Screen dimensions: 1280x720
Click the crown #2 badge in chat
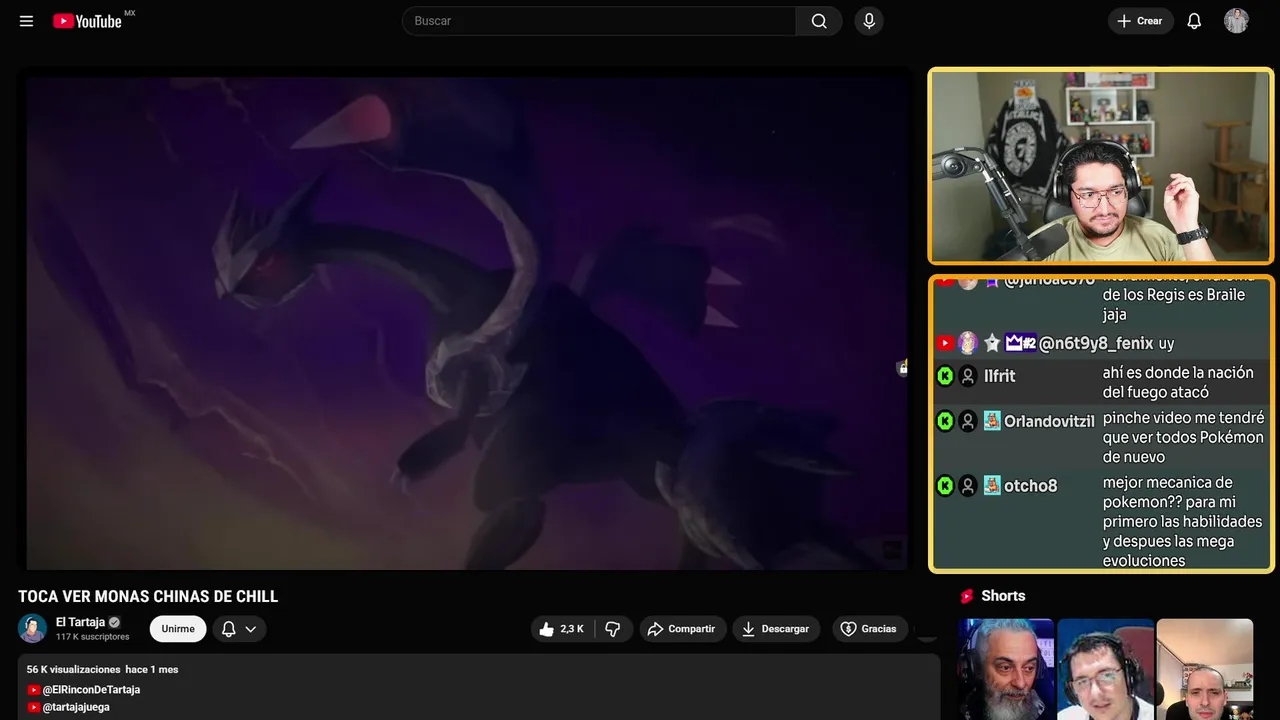click(x=1020, y=344)
